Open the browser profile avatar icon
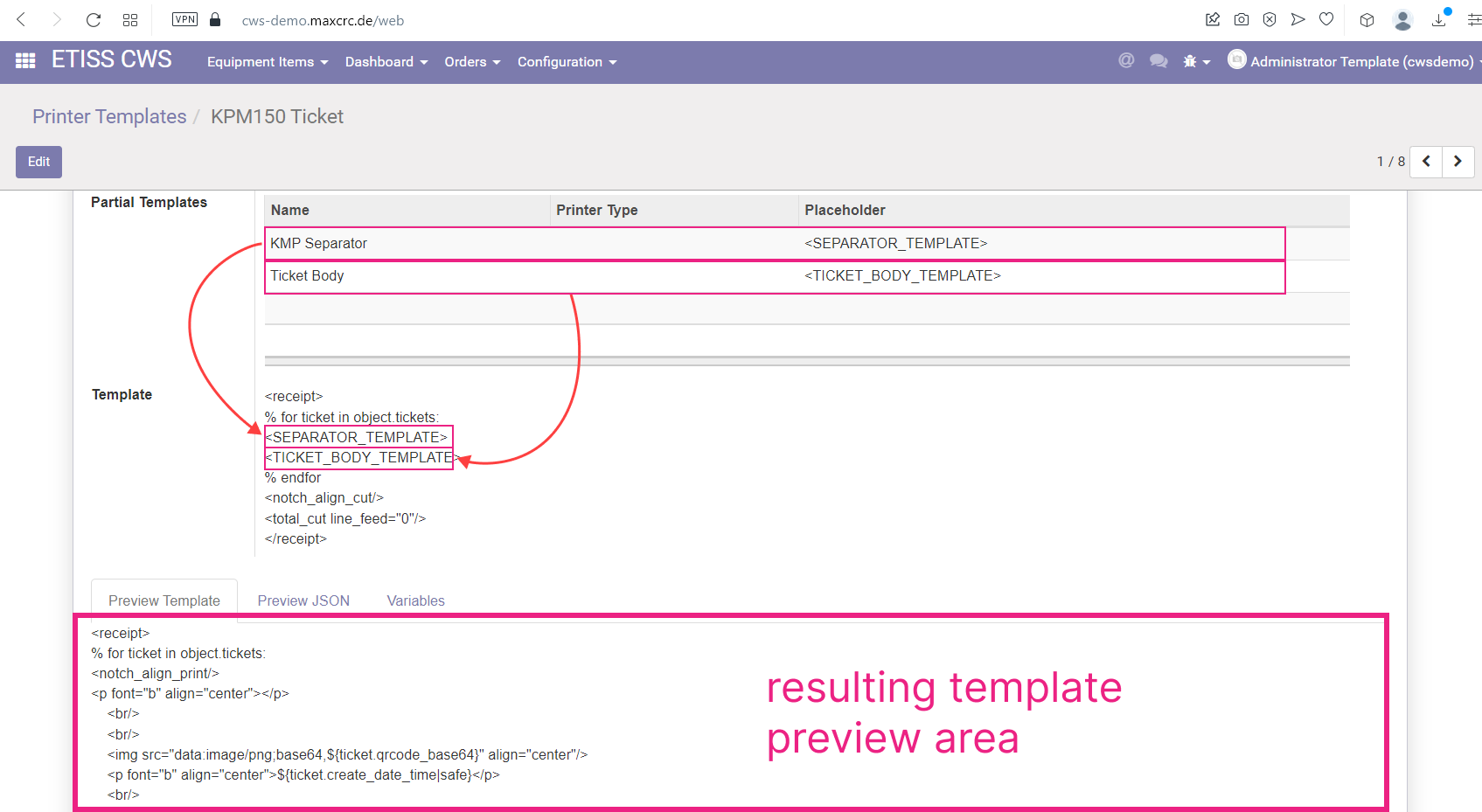Viewport: 1482px width, 812px height. pyautogui.click(x=1403, y=19)
